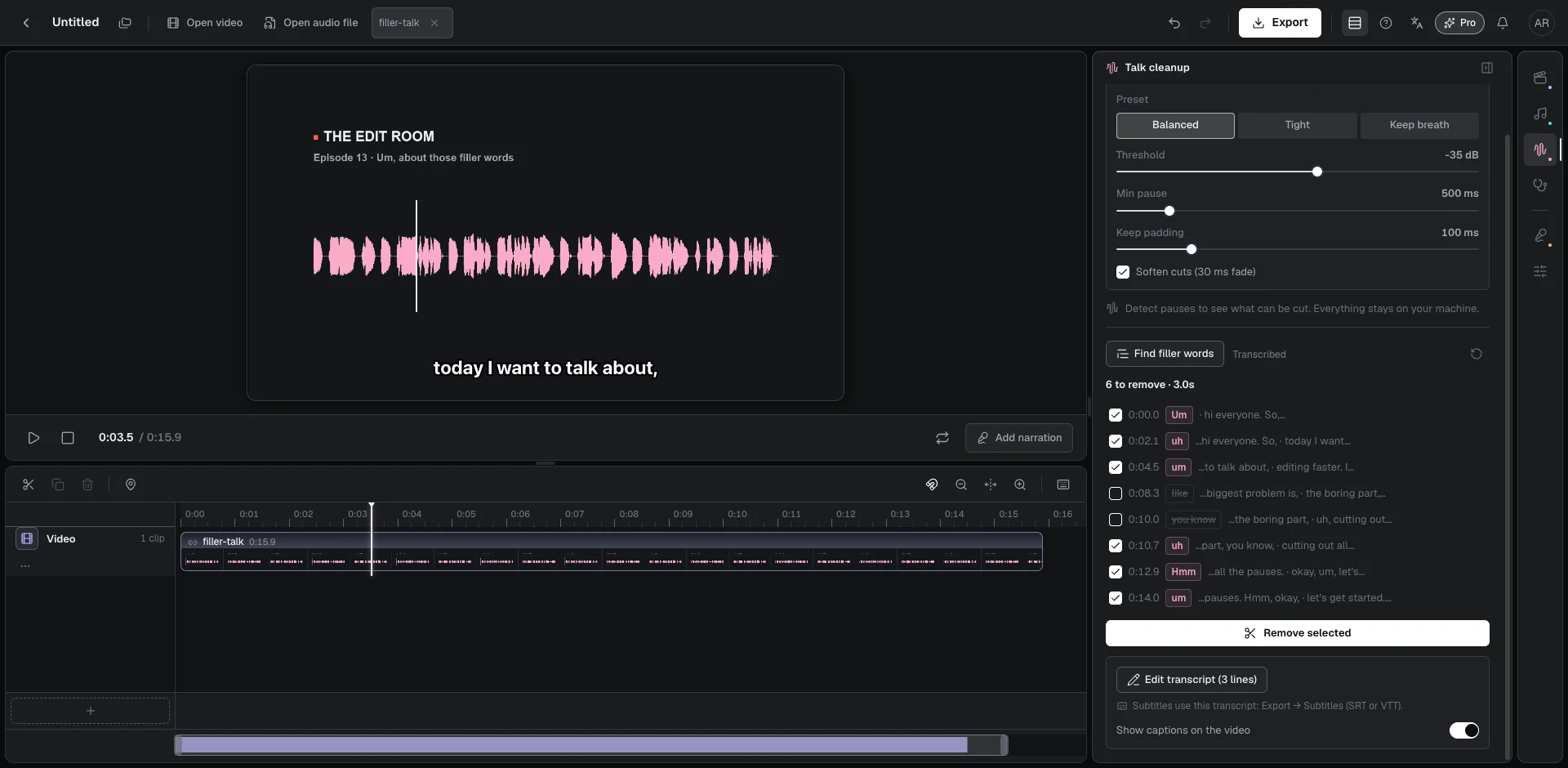Close the filler-talk tab

coord(434,23)
